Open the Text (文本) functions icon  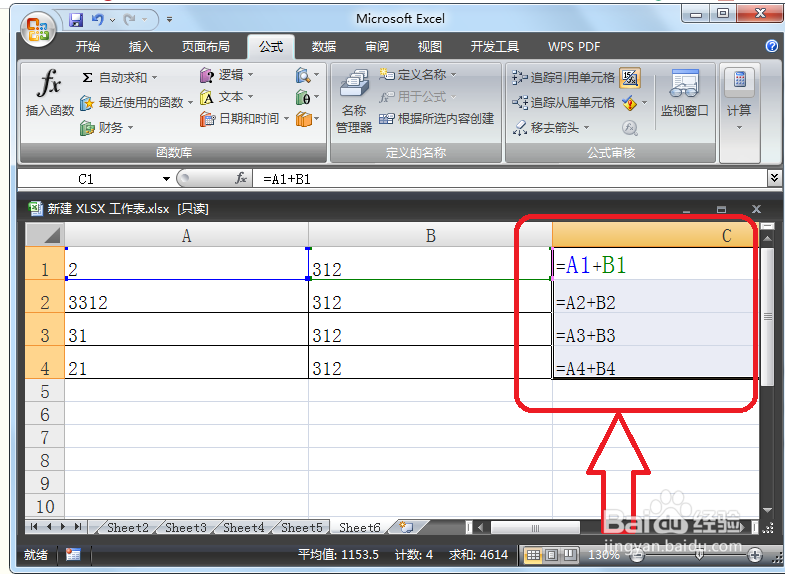pos(206,97)
